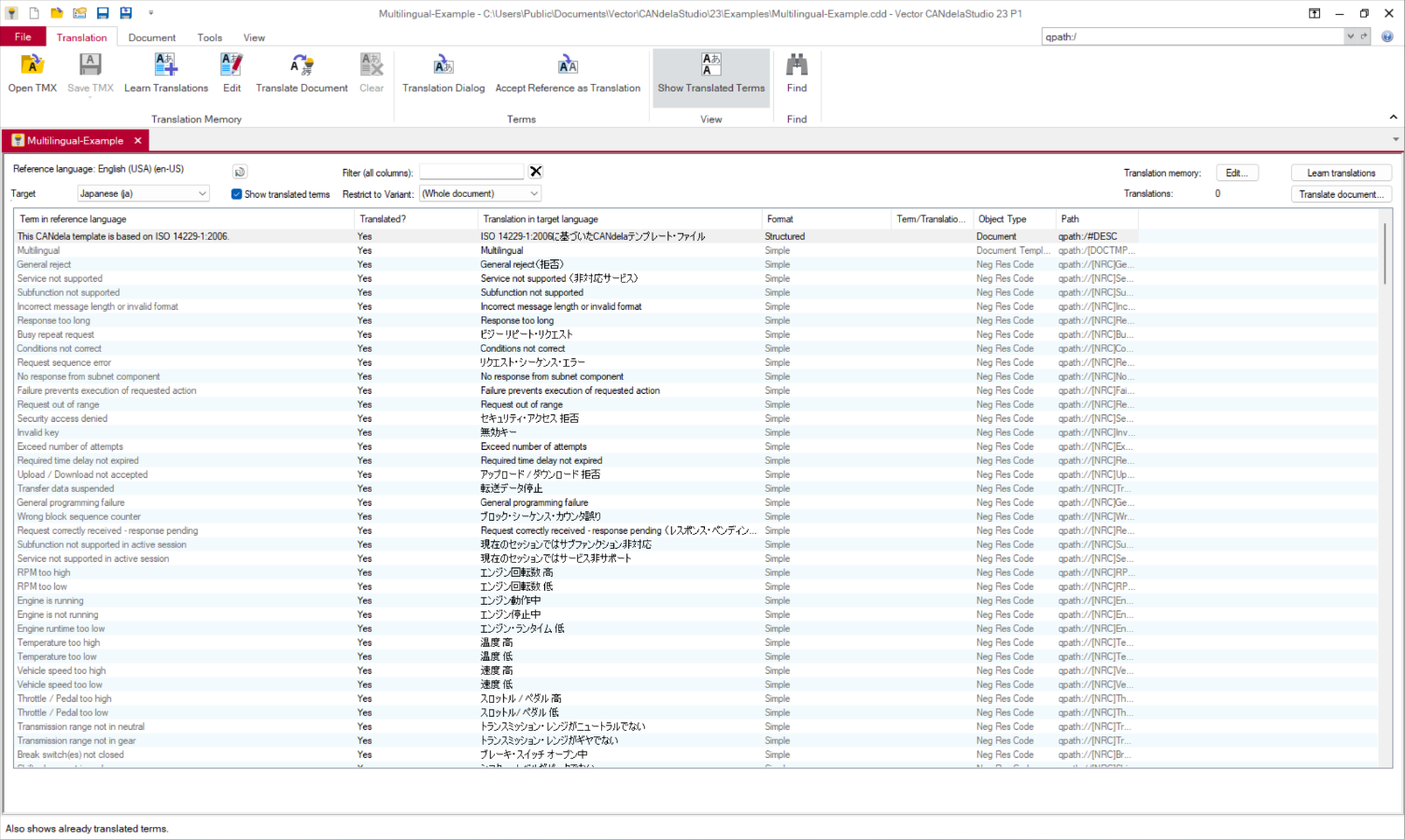Switch to the Document ribbon tab
This screenshot has width=1405, height=840.
pyautogui.click(x=152, y=37)
